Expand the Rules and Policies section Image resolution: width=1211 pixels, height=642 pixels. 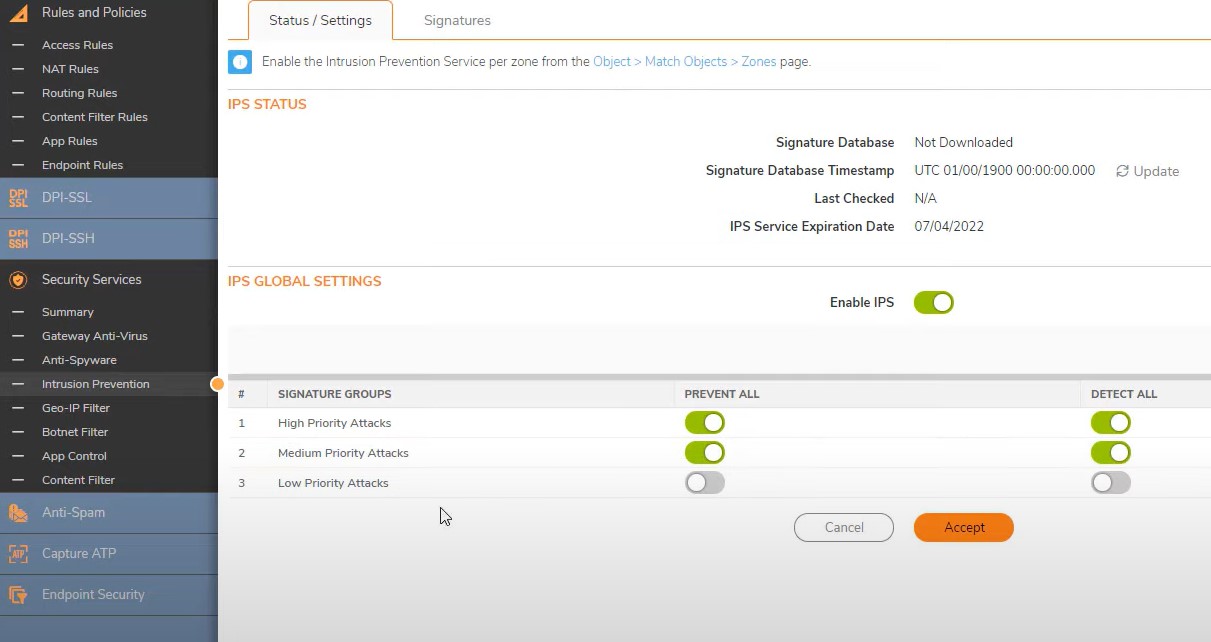pyautogui.click(x=94, y=13)
